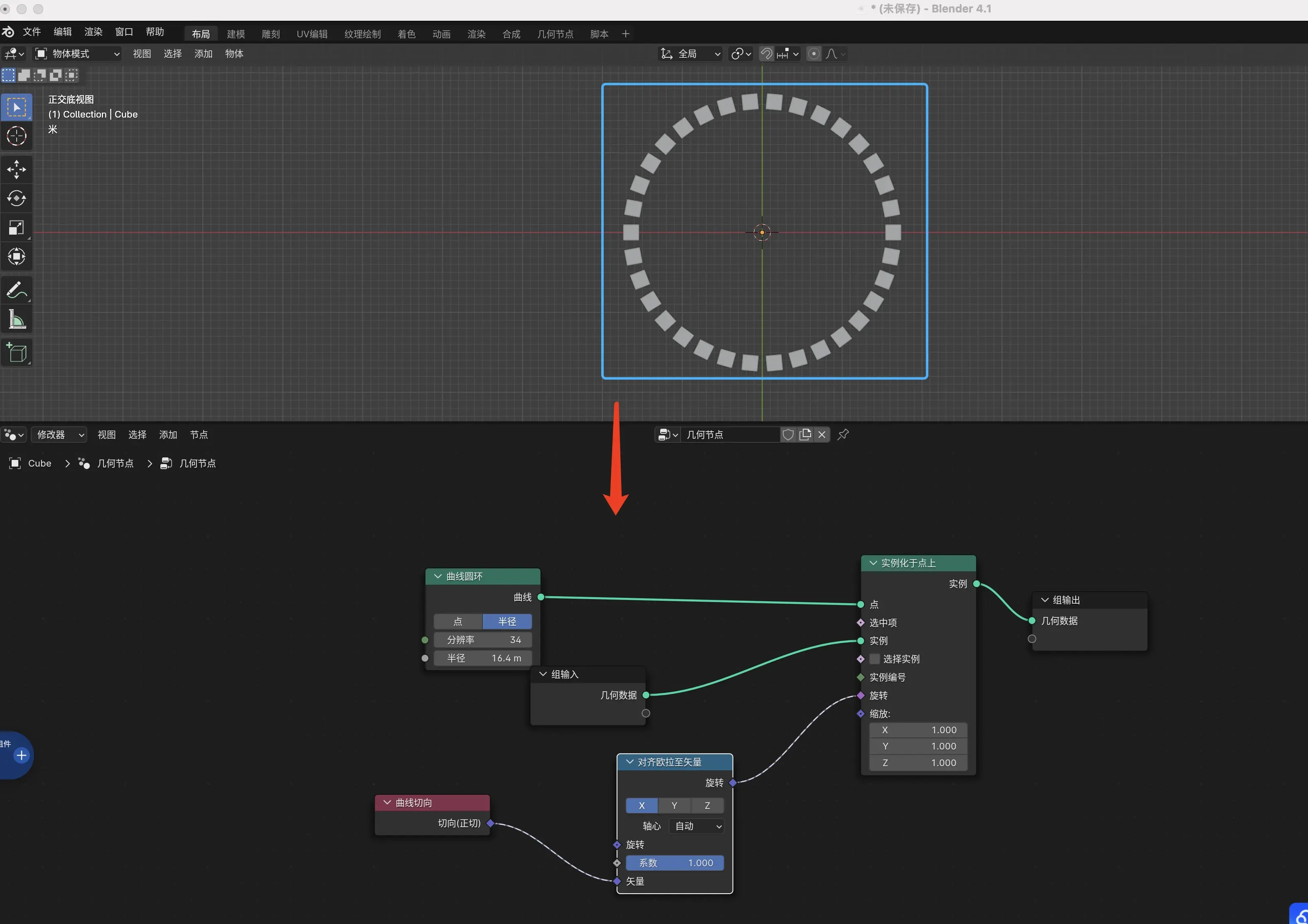
Task: Toggle proportional editing icon
Action: point(814,54)
